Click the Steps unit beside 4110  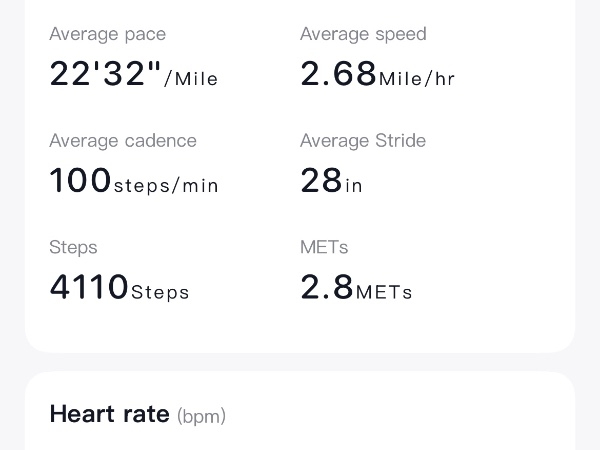click(160, 293)
